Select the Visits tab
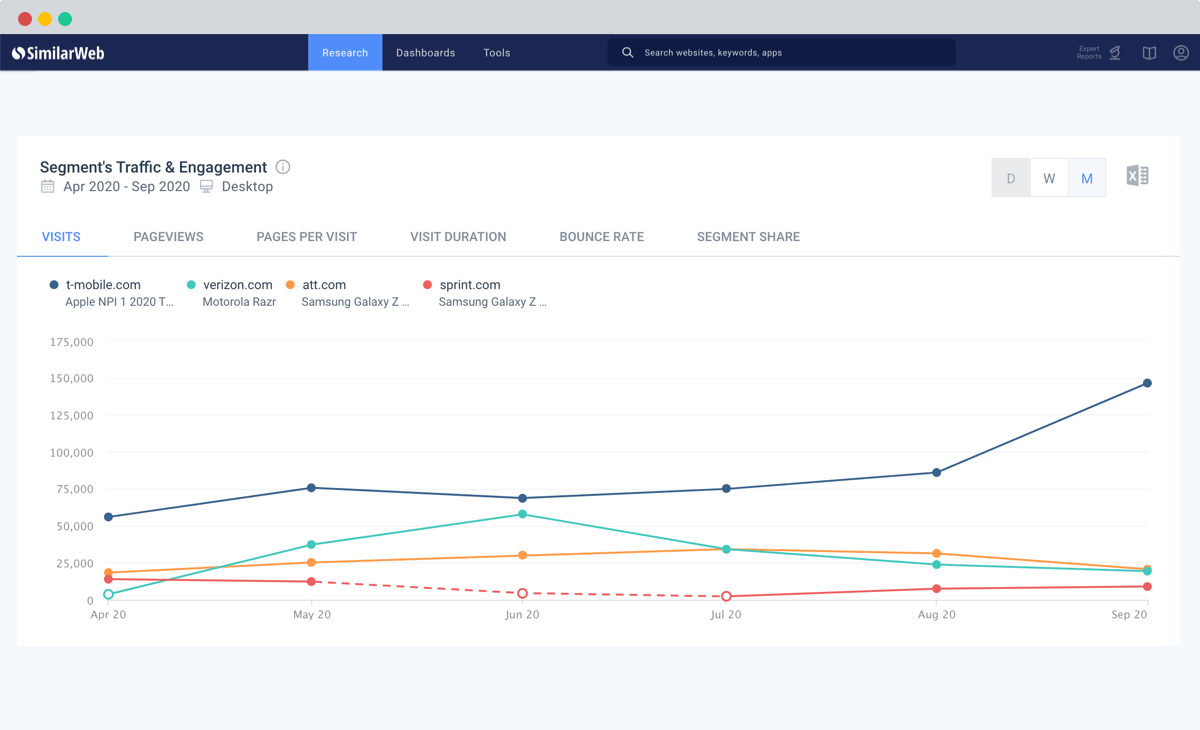 point(61,237)
